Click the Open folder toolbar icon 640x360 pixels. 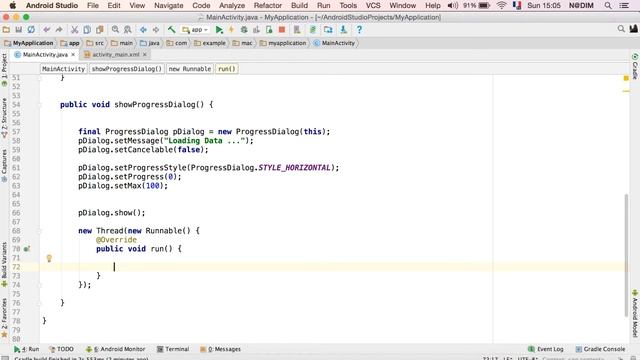point(6,30)
